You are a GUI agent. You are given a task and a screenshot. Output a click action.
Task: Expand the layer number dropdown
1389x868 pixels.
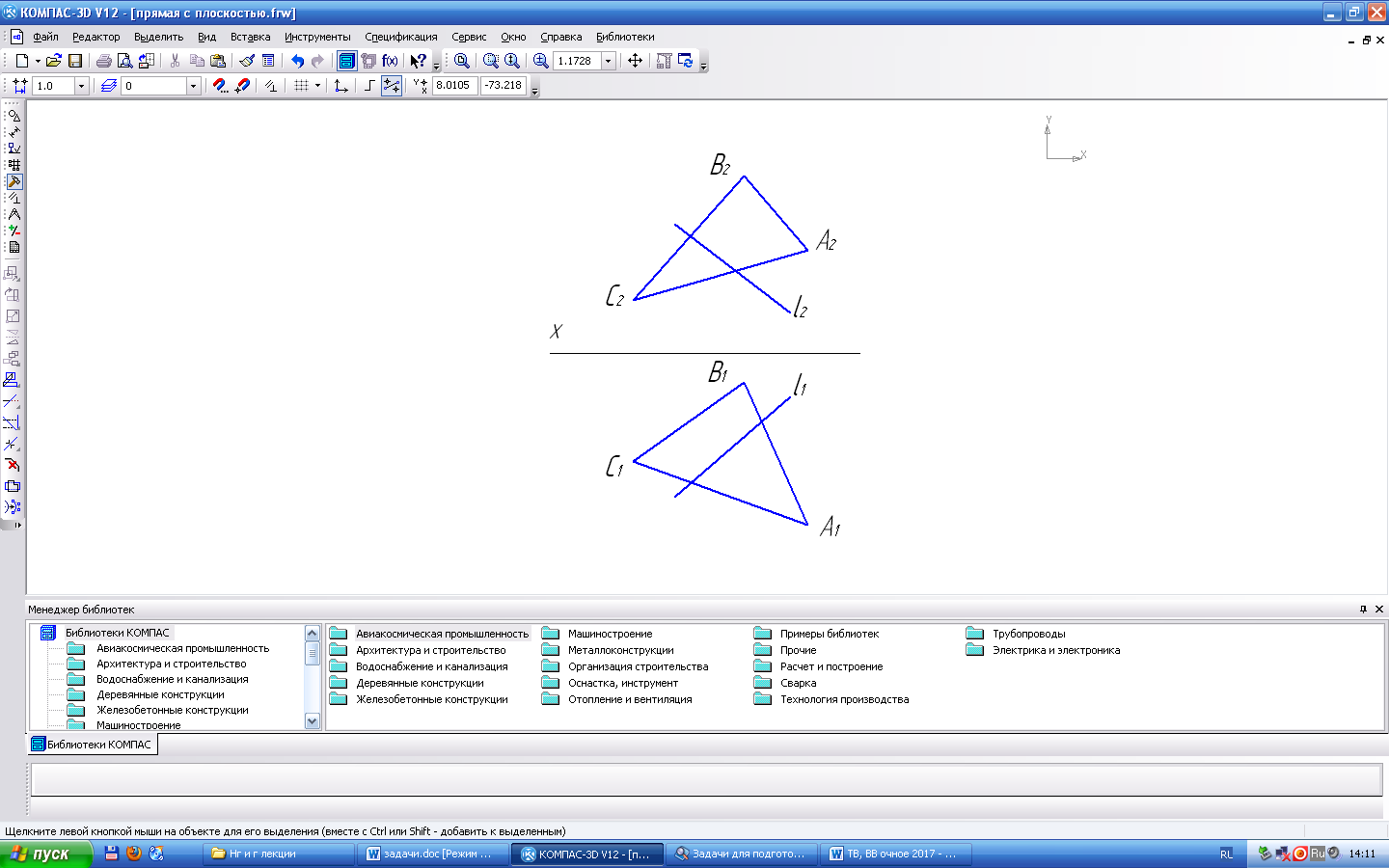click(193, 86)
